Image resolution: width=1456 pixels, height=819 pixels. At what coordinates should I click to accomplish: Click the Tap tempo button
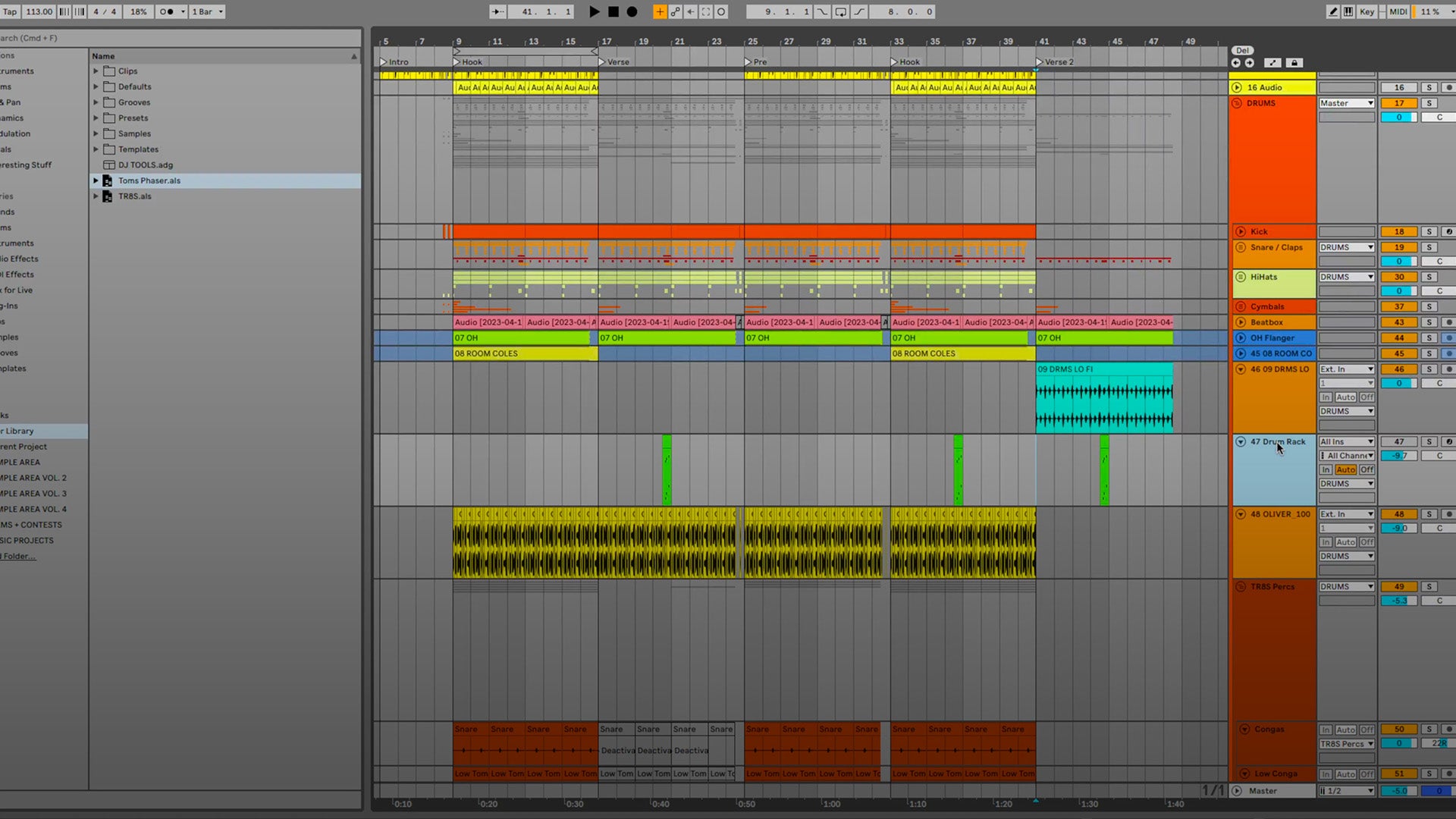(x=9, y=11)
